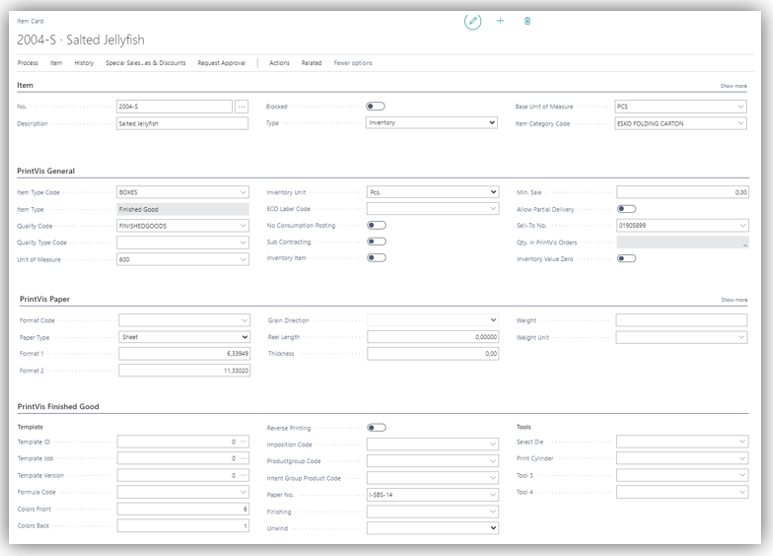This screenshot has width=773, height=556.
Task: Switch on Reverse Printing toggle
Action: 376,427
